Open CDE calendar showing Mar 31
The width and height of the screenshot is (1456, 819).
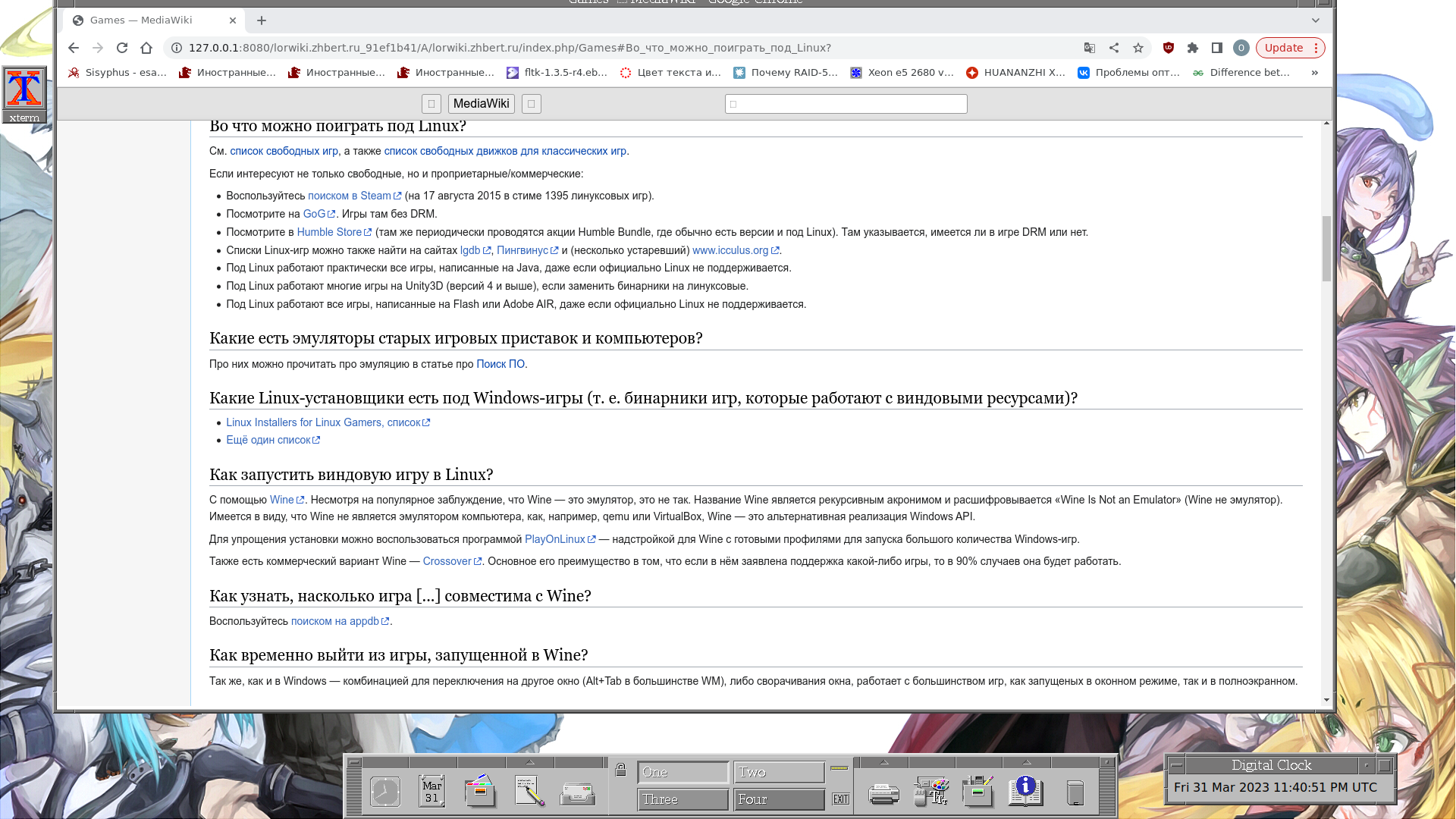click(432, 792)
